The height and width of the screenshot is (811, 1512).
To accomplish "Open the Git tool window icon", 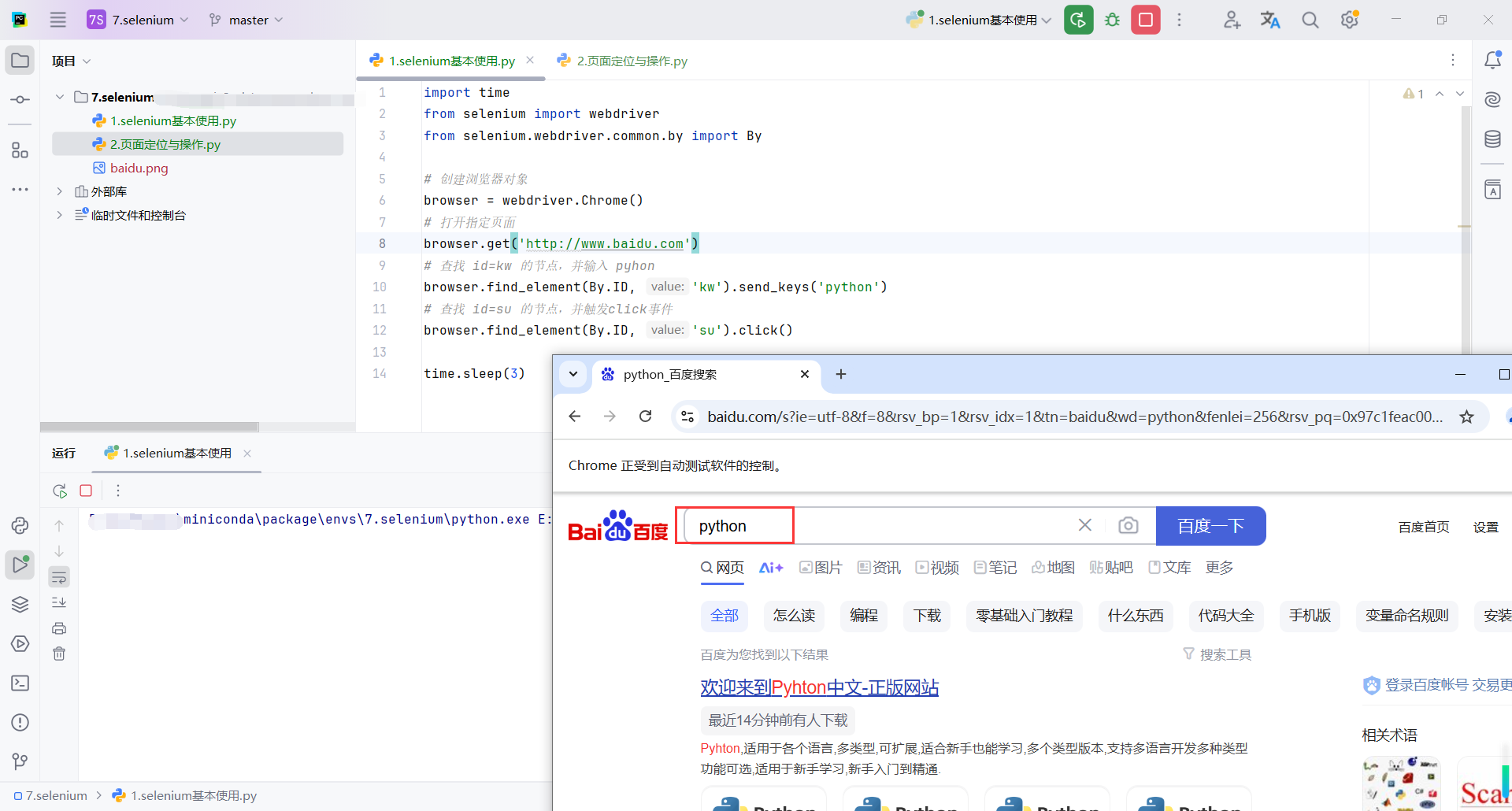I will click(20, 761).
